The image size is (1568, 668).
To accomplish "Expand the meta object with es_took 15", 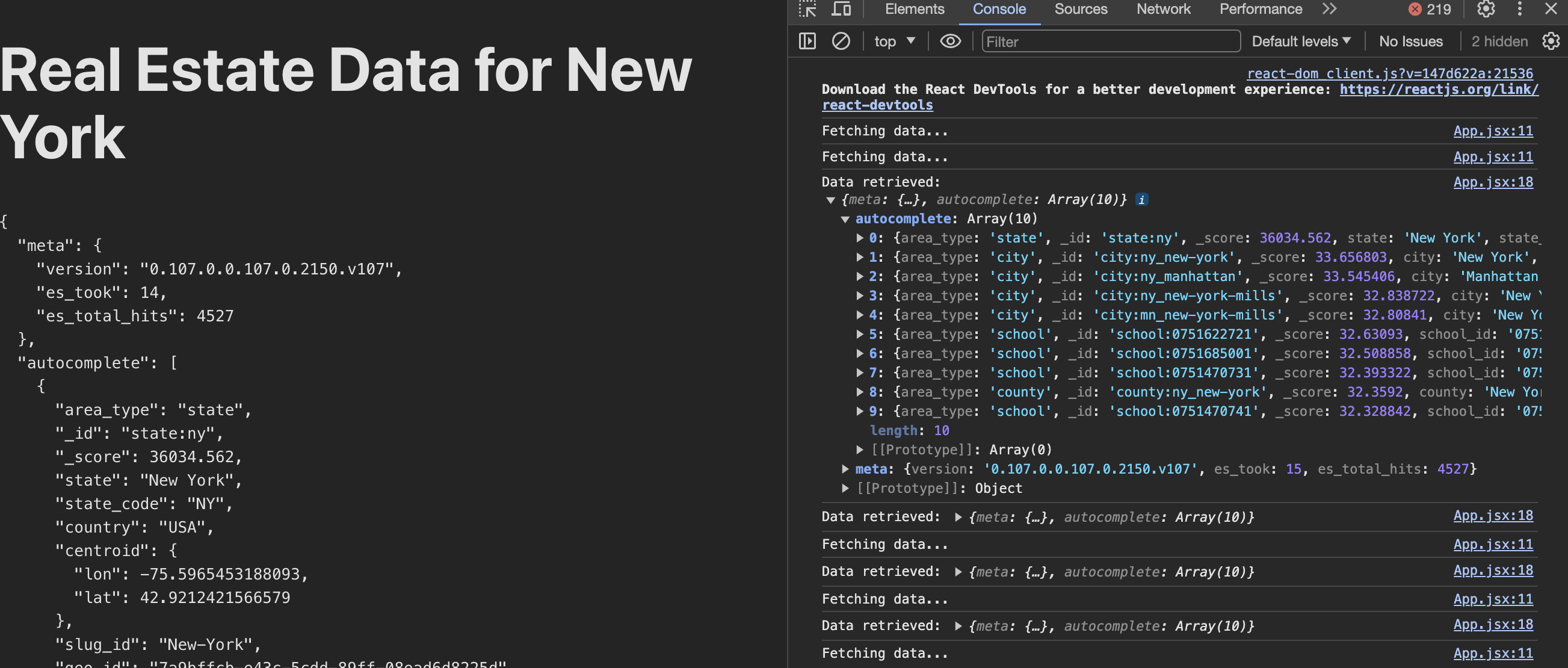I will coord(845,469).
